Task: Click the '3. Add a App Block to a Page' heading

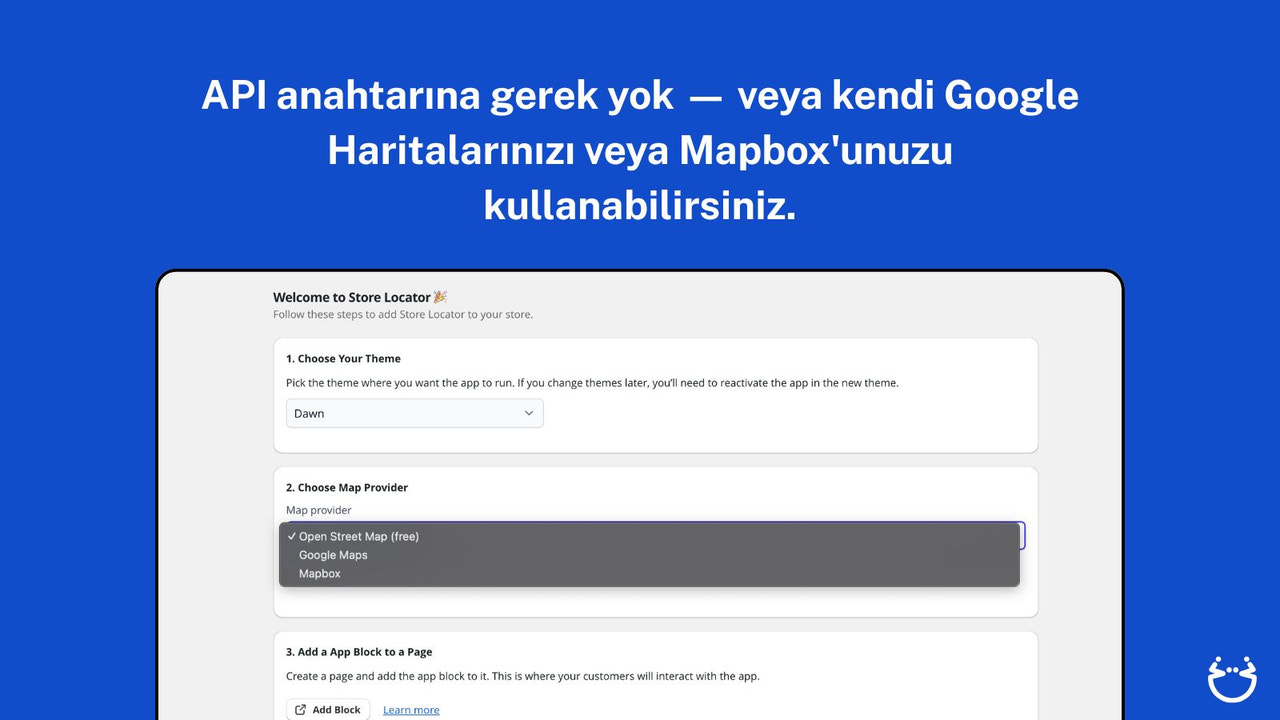Action: tap(359, 652)
